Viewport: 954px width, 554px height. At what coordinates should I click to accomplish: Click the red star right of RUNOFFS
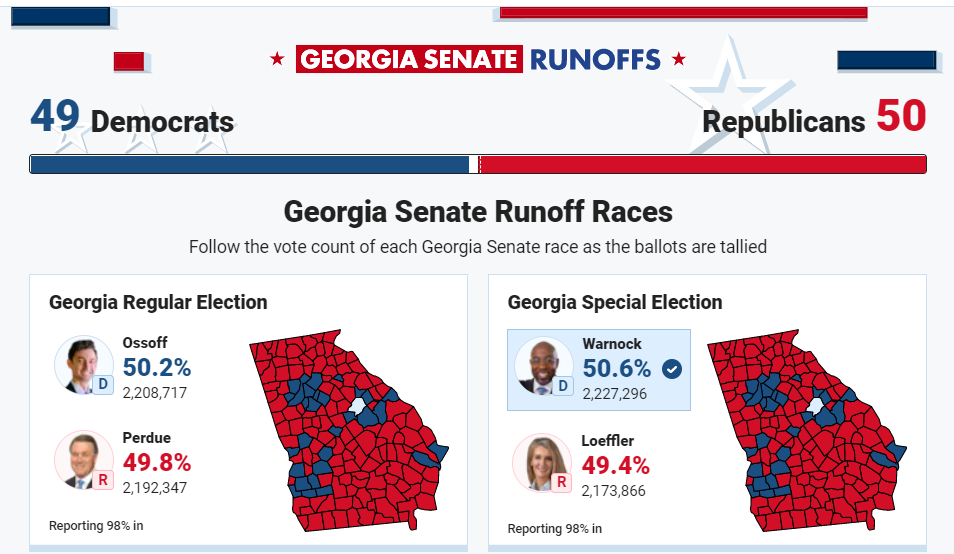(679, 59)
